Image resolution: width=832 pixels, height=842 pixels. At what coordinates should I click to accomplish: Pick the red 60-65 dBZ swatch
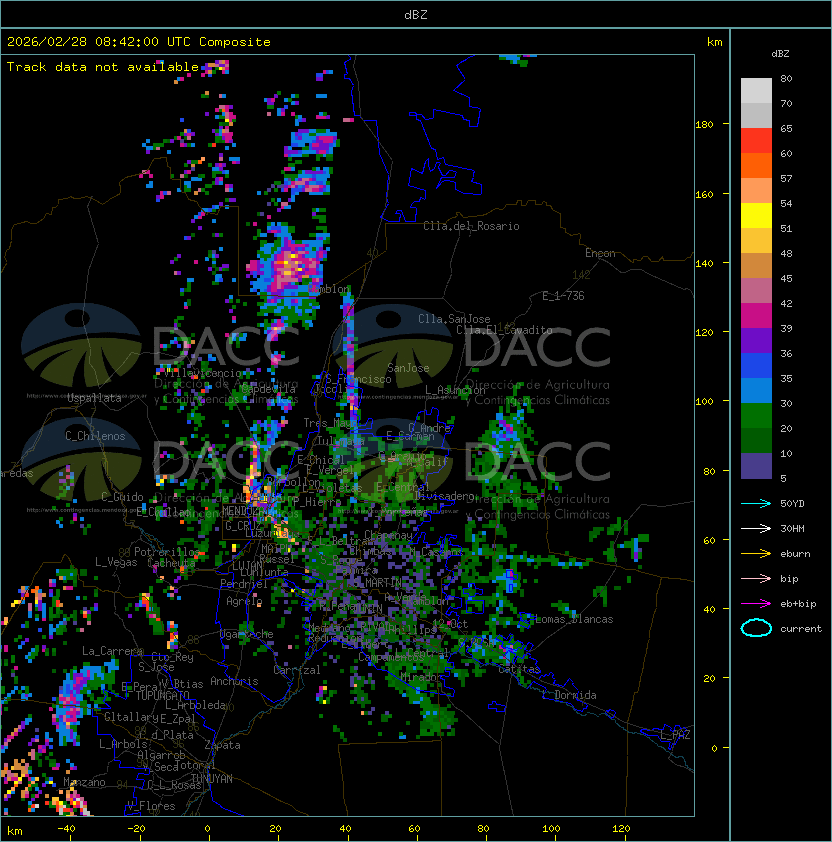click(x=756, y=141)
